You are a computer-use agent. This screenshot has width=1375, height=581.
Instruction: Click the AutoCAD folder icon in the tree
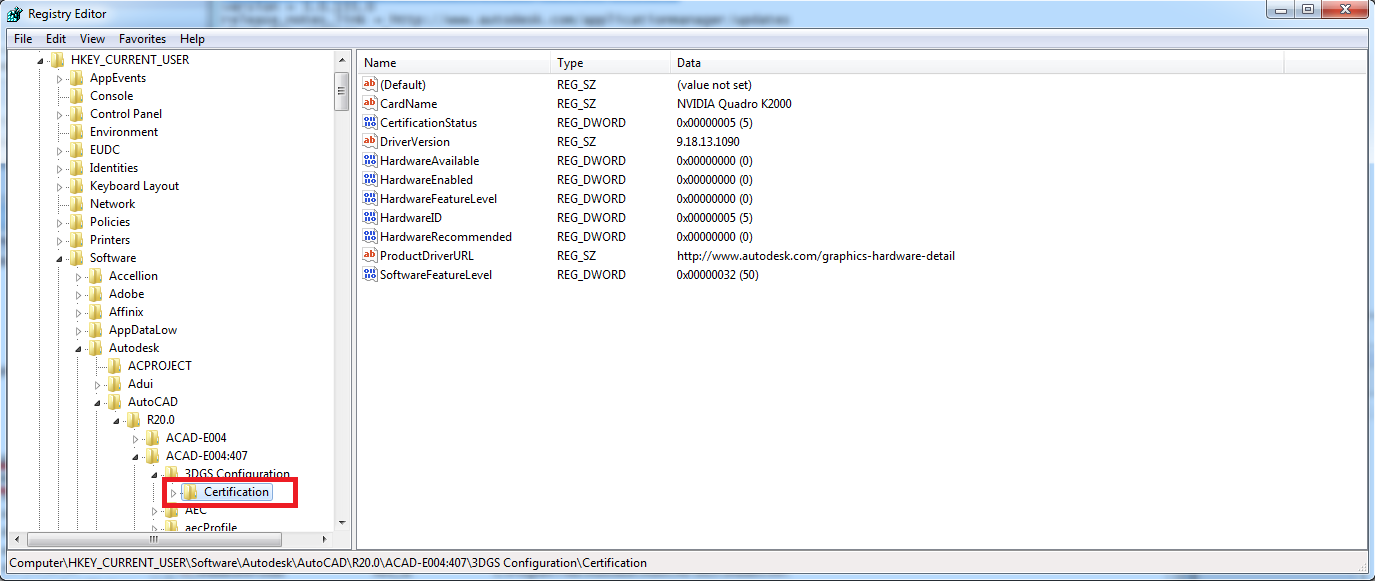[116, 401]
